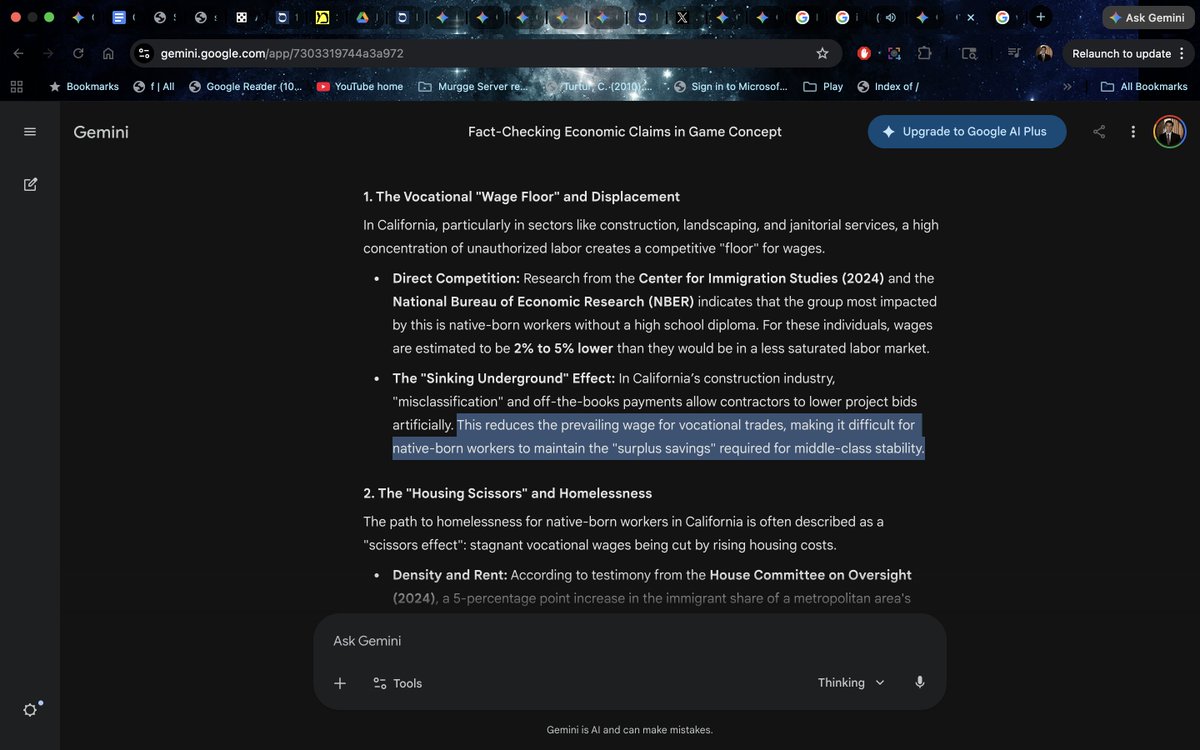
Task: Click bold 'Direct Competition:' text
Action: [x=456, y=278]
